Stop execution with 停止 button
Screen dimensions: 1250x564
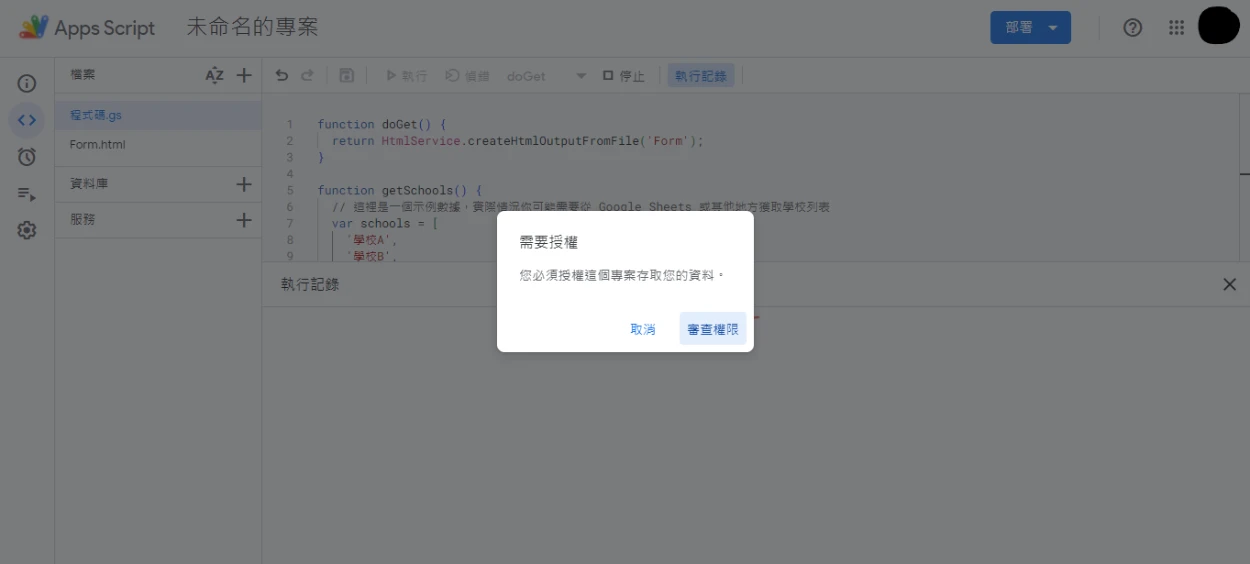624,75
